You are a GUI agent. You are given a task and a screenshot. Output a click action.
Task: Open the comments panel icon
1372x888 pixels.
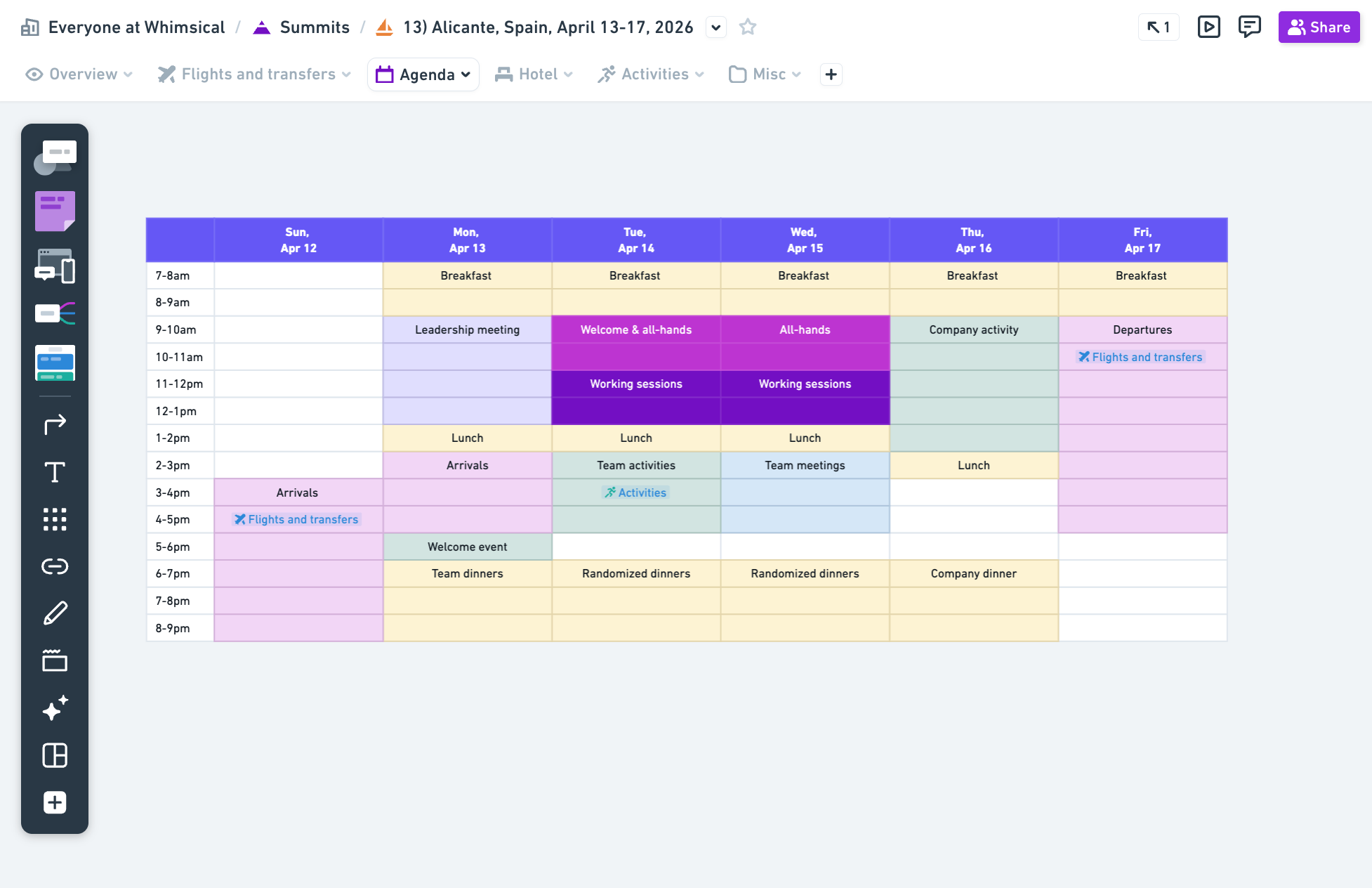[x=1249, y=27]
